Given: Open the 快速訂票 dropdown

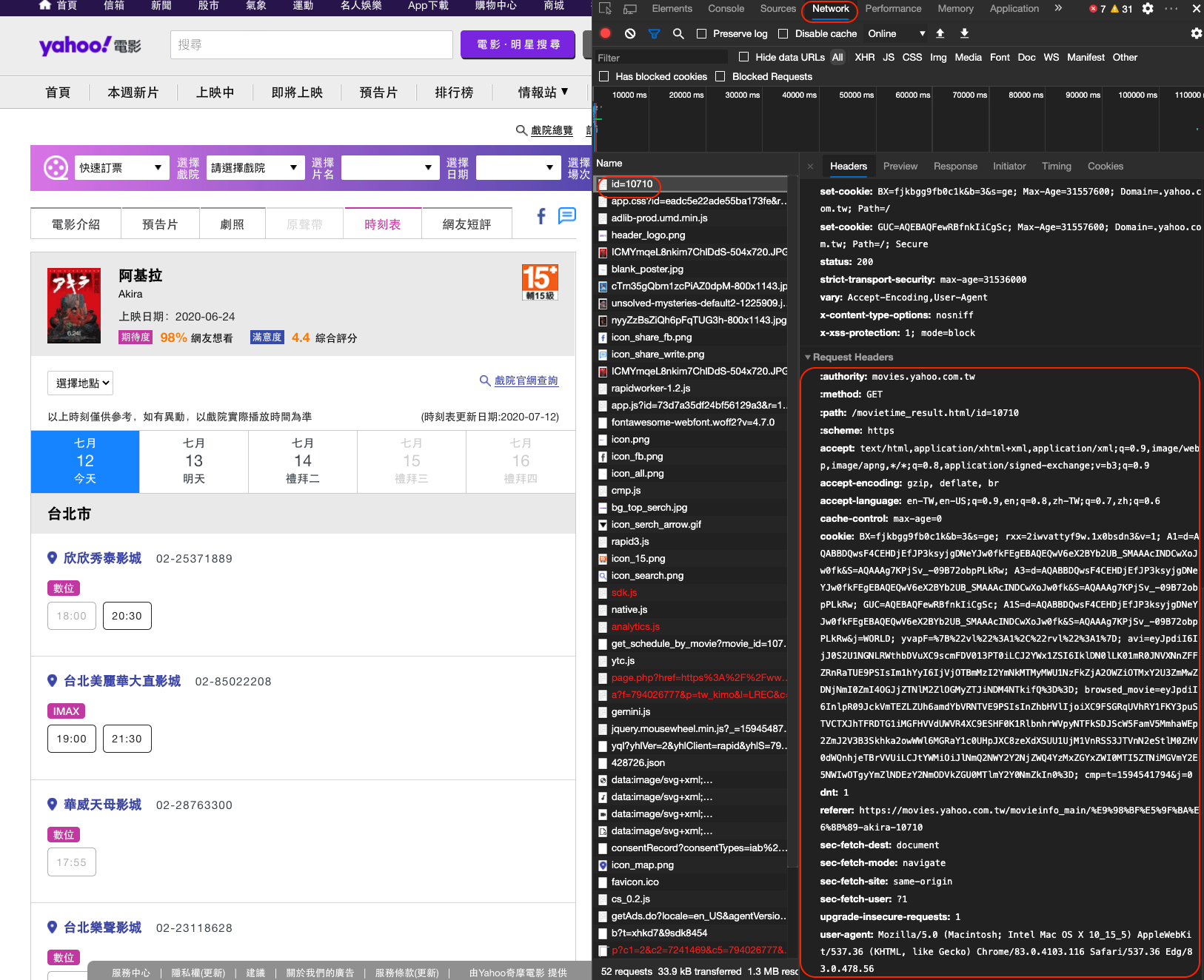Looking at the screenshot, I should pyautogui.click(x=122, y=168).
